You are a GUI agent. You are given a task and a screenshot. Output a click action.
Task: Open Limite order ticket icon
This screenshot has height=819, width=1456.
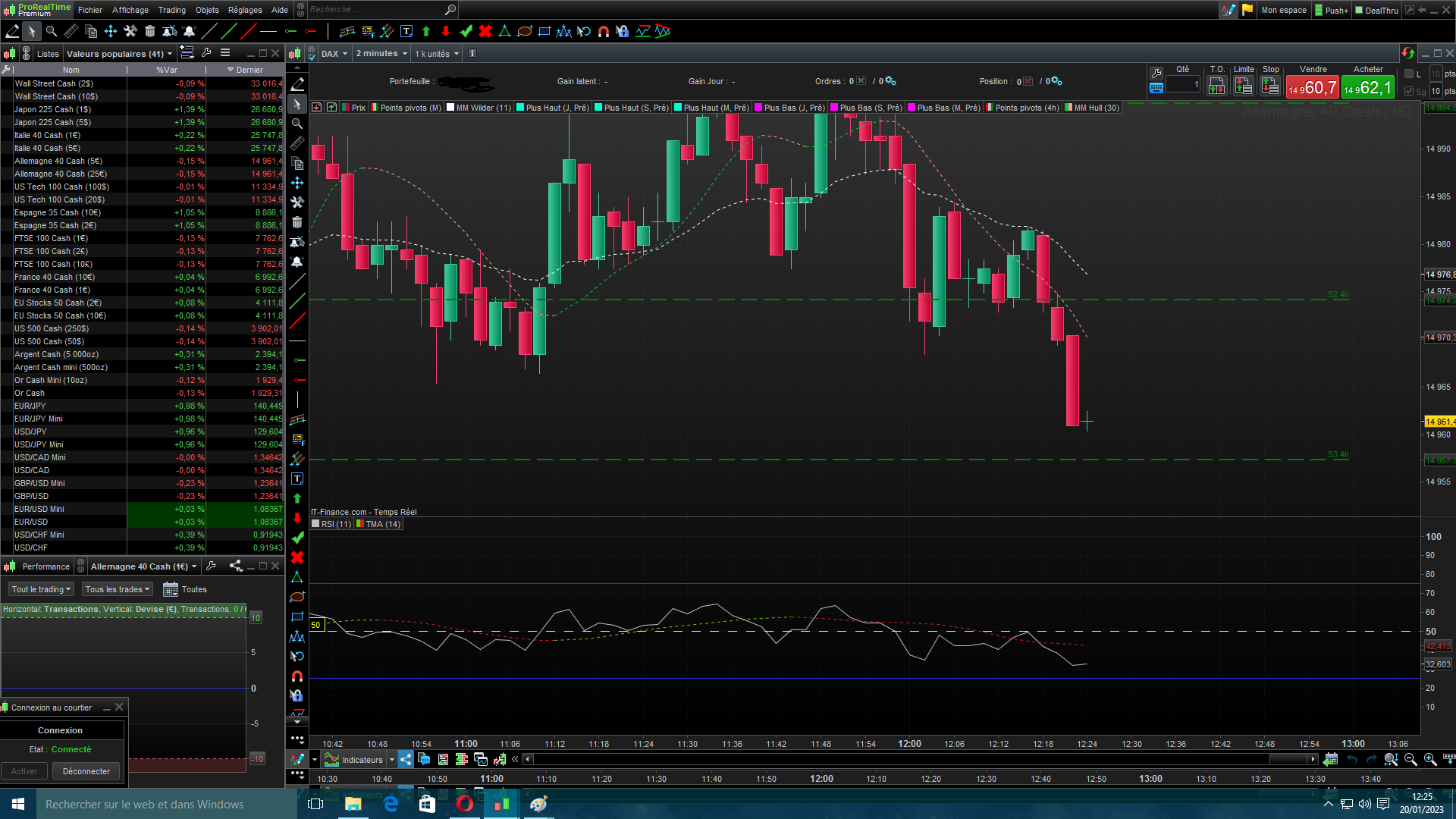1243,86
